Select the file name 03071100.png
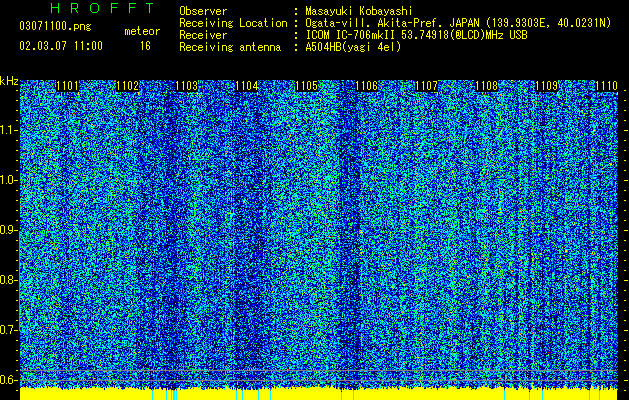The image size is (629, 400). [55, 27]
